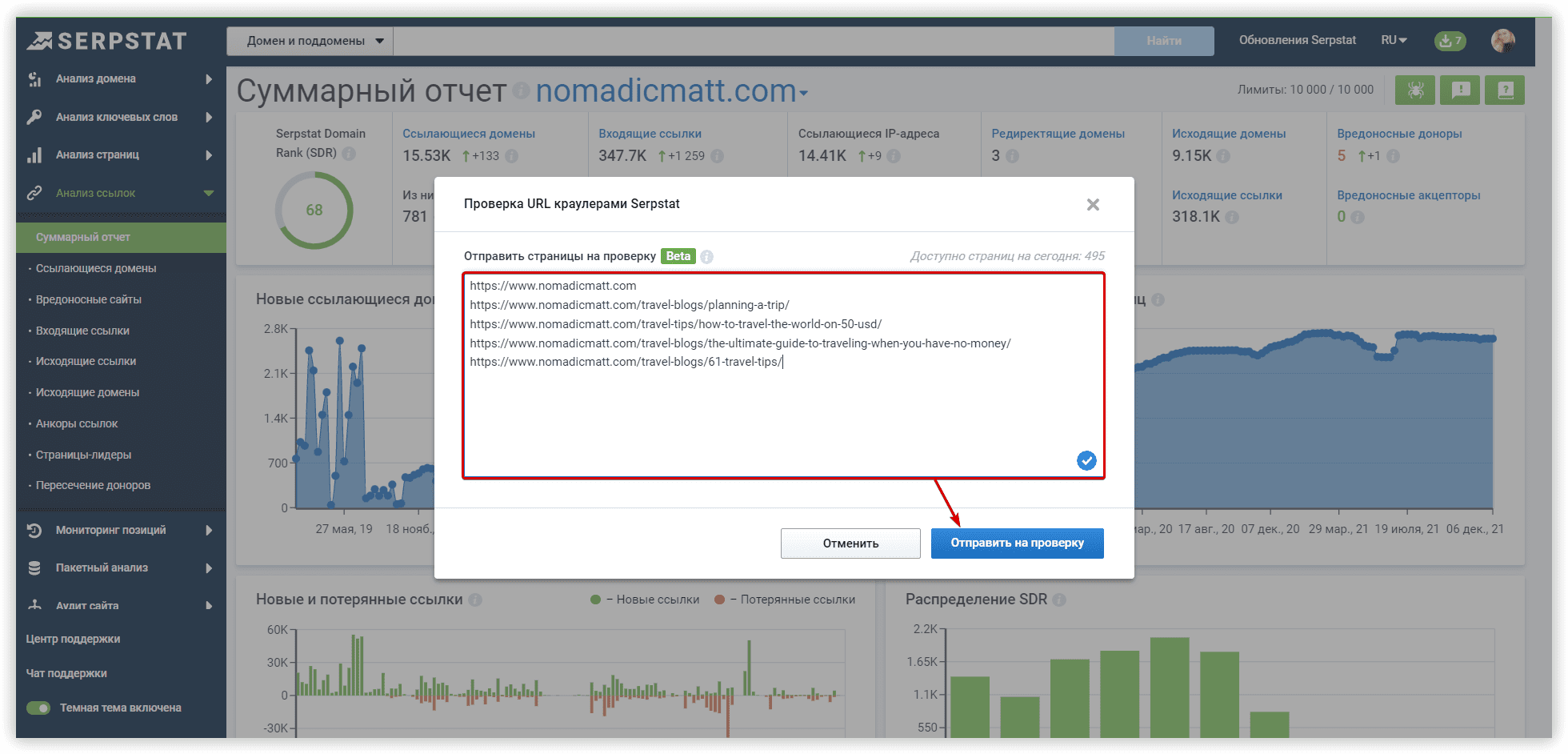
Task: Open the downloads badge showing 7
Action: pos(1450,41)
